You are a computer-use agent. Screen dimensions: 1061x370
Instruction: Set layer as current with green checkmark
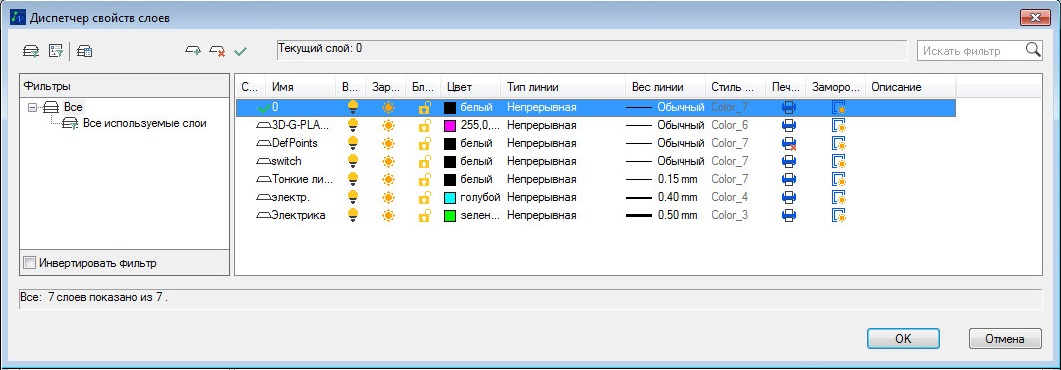point(240,50)
